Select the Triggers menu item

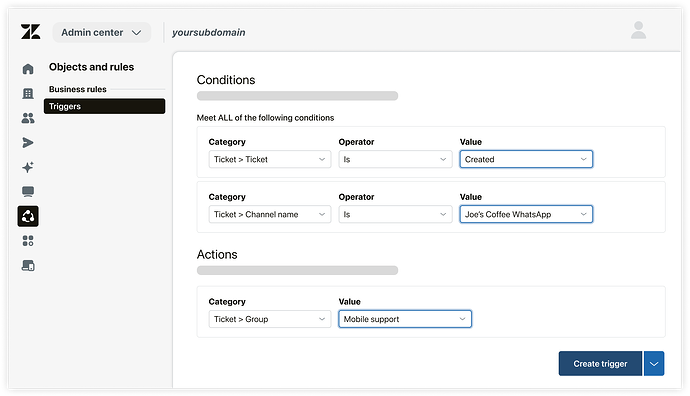(x=104, y=106)
